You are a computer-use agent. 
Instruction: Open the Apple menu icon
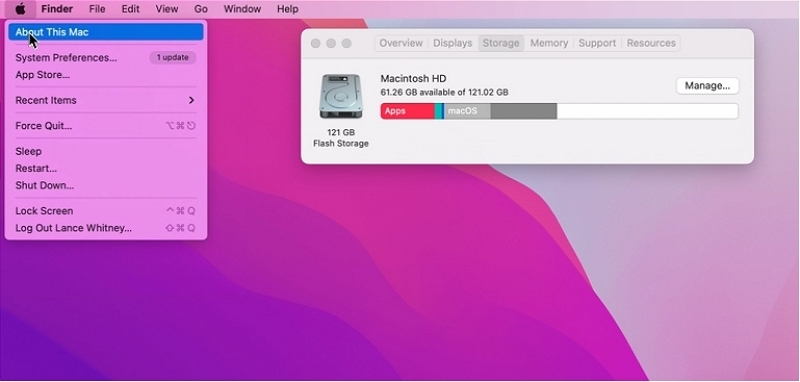point(20,9)
